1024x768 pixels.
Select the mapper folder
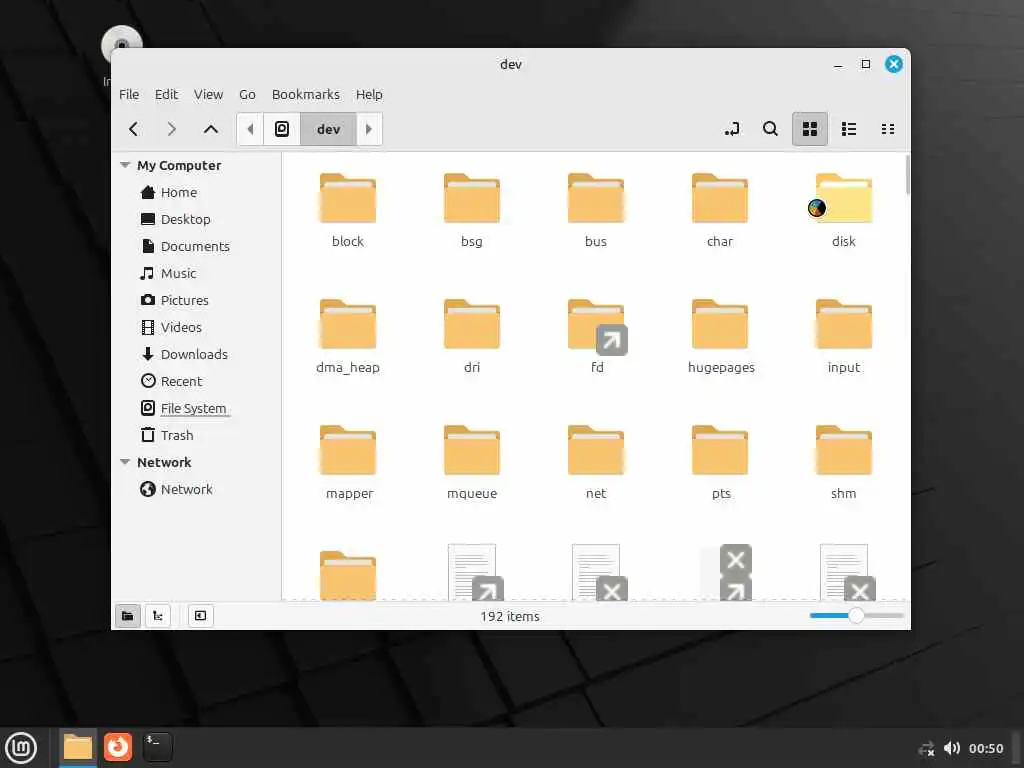click(x=349, y=462)
